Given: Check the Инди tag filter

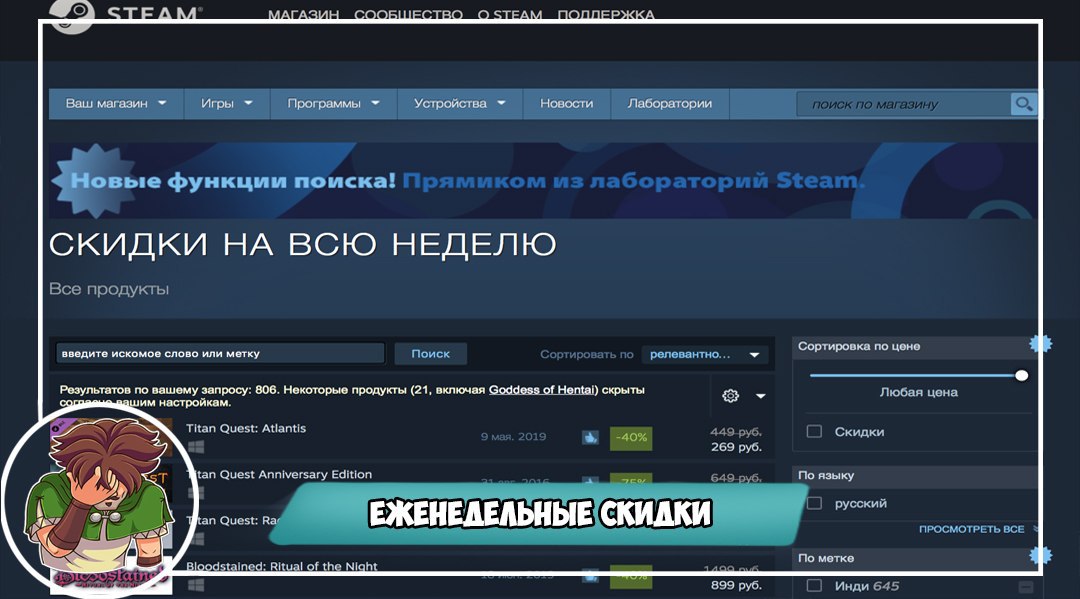Looking at the screenshot, I should [x=814, y=586].
